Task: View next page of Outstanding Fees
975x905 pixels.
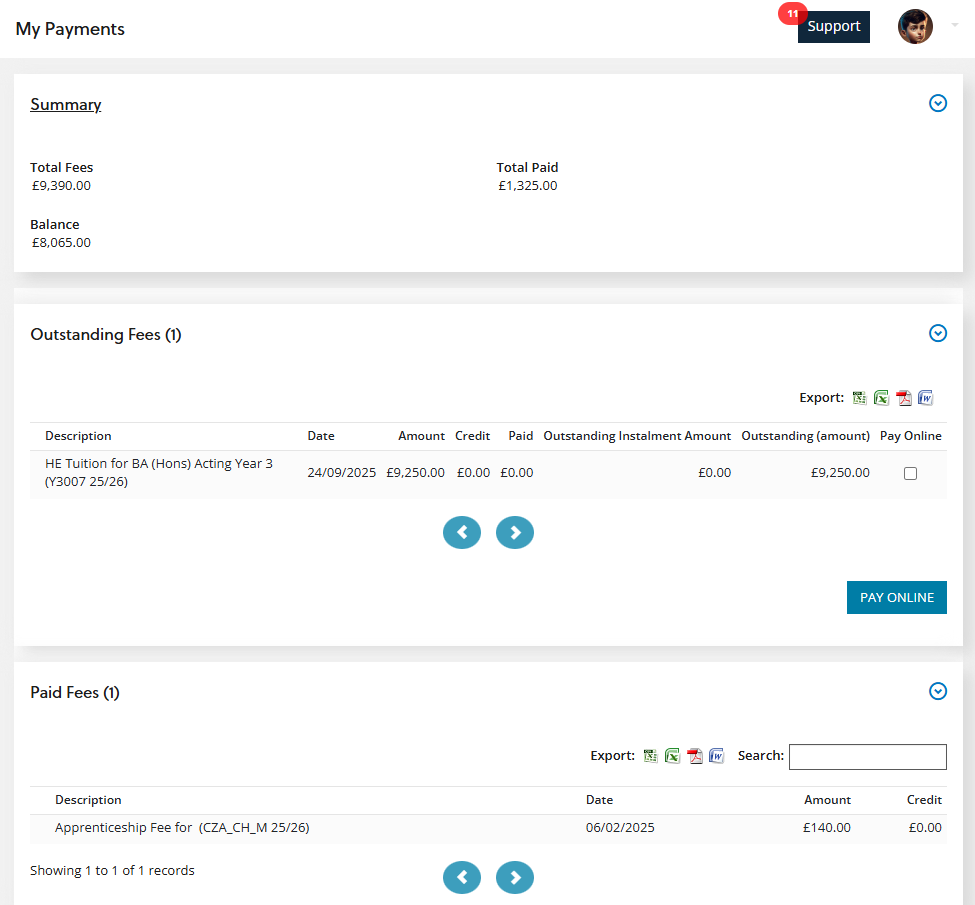Action: click(x=514, y=532)
